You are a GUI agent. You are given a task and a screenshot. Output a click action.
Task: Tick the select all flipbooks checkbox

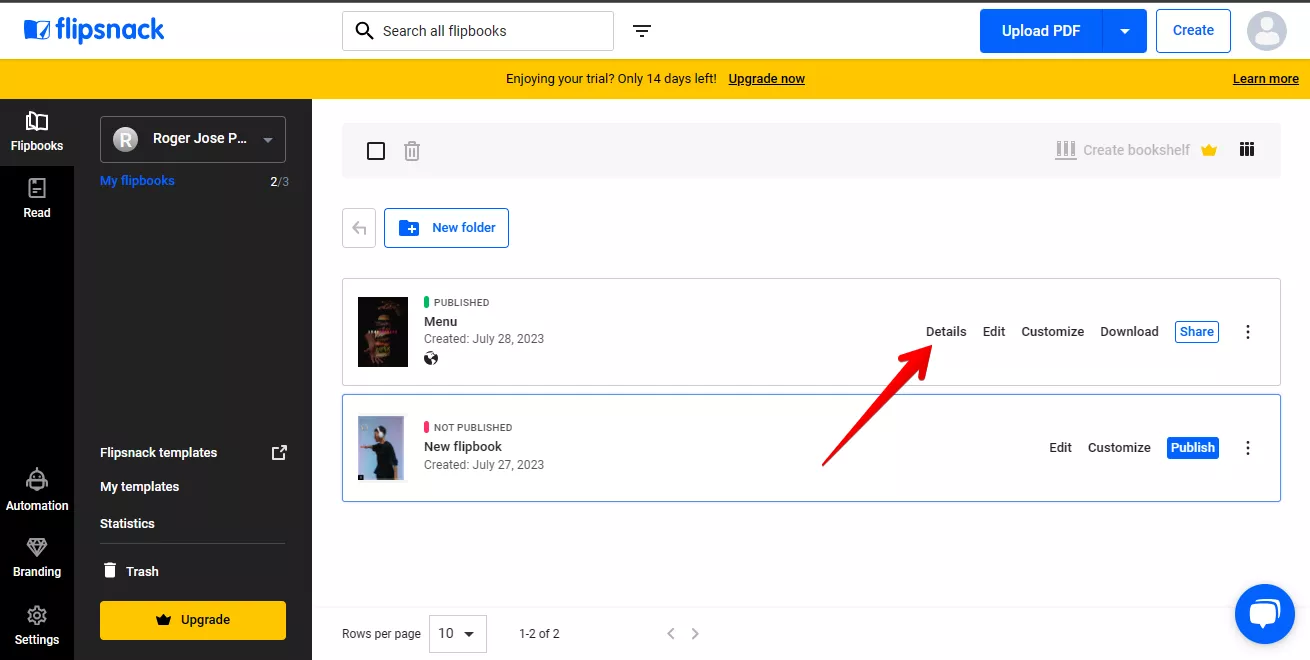(376, 151)
